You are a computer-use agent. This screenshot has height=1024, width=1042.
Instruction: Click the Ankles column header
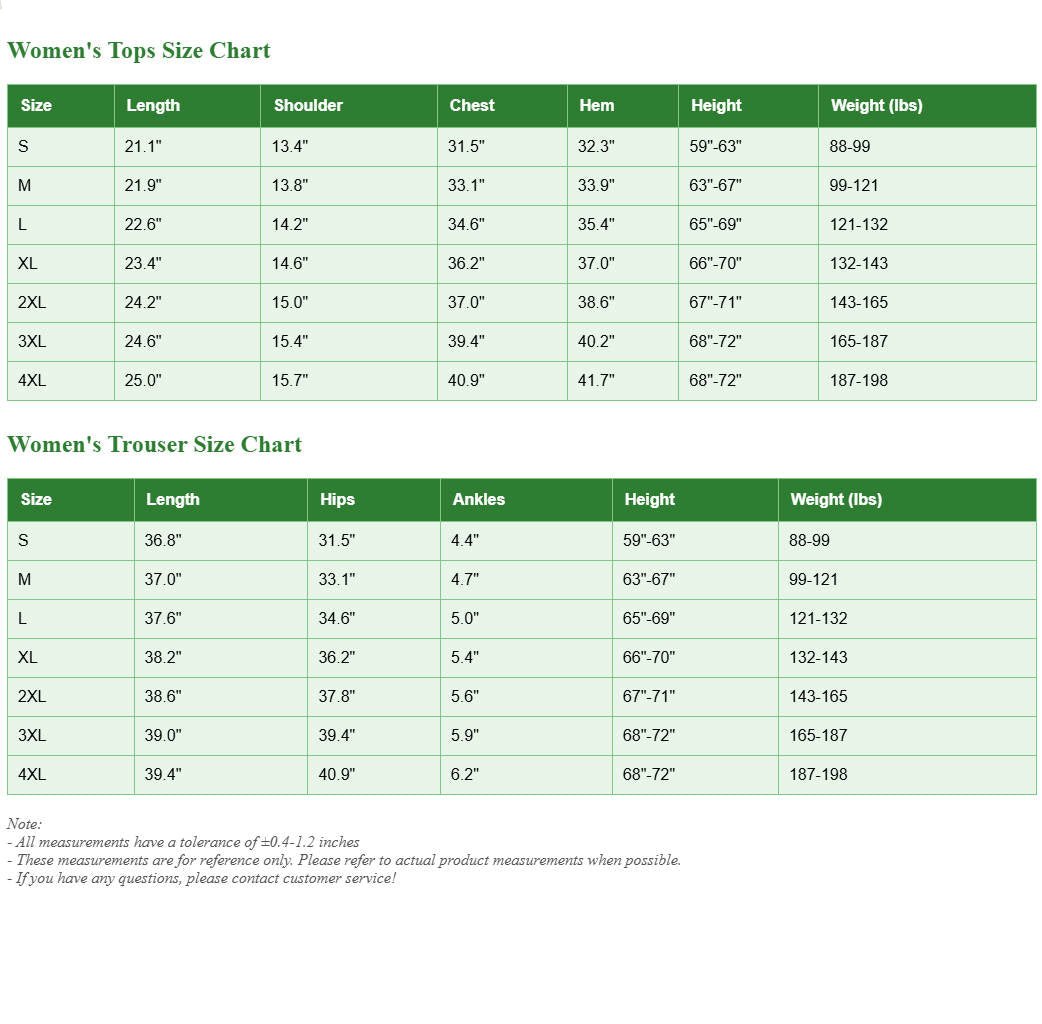pos(478,499)
